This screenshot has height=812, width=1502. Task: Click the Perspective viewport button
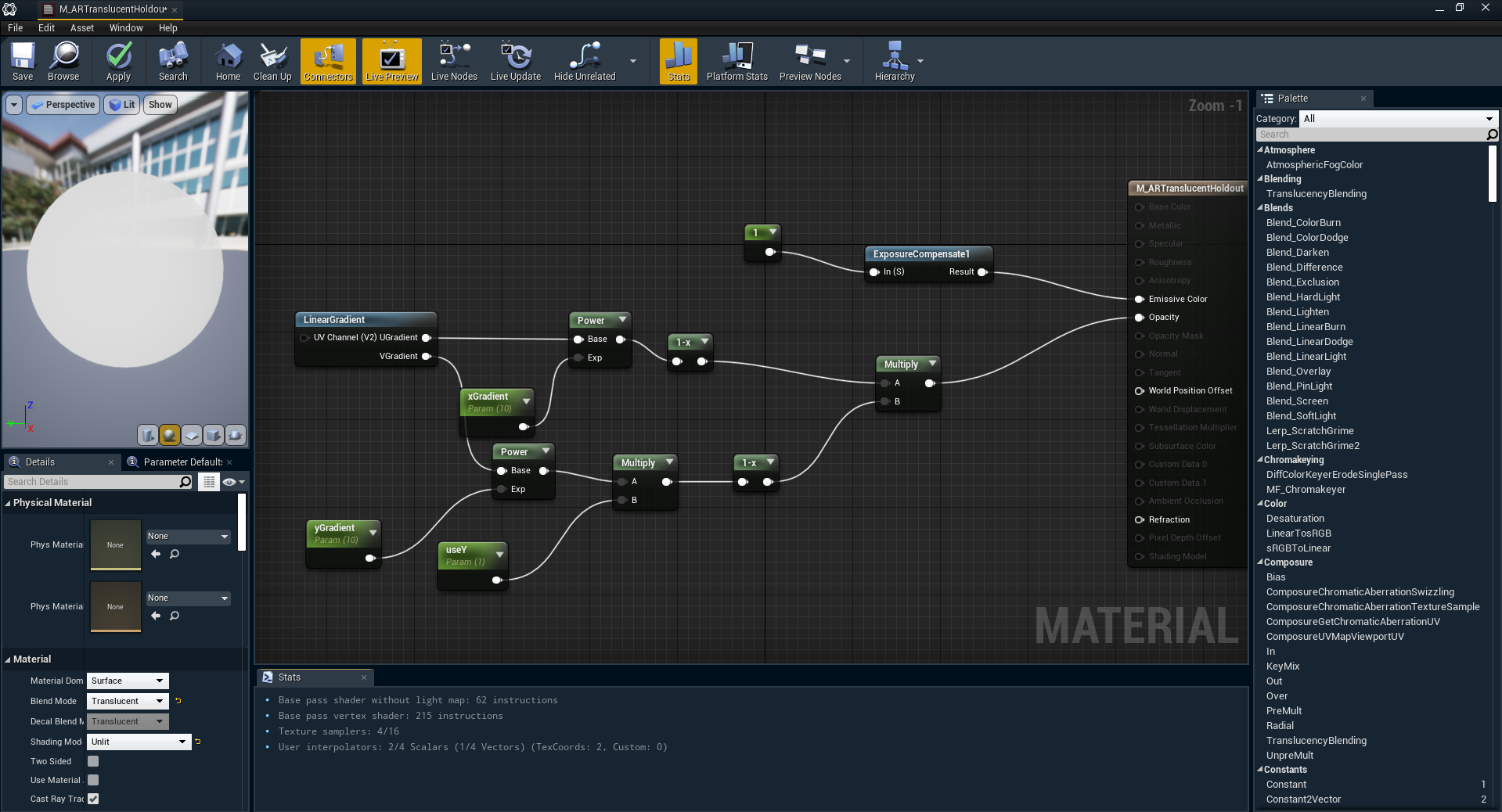point(63,105)
